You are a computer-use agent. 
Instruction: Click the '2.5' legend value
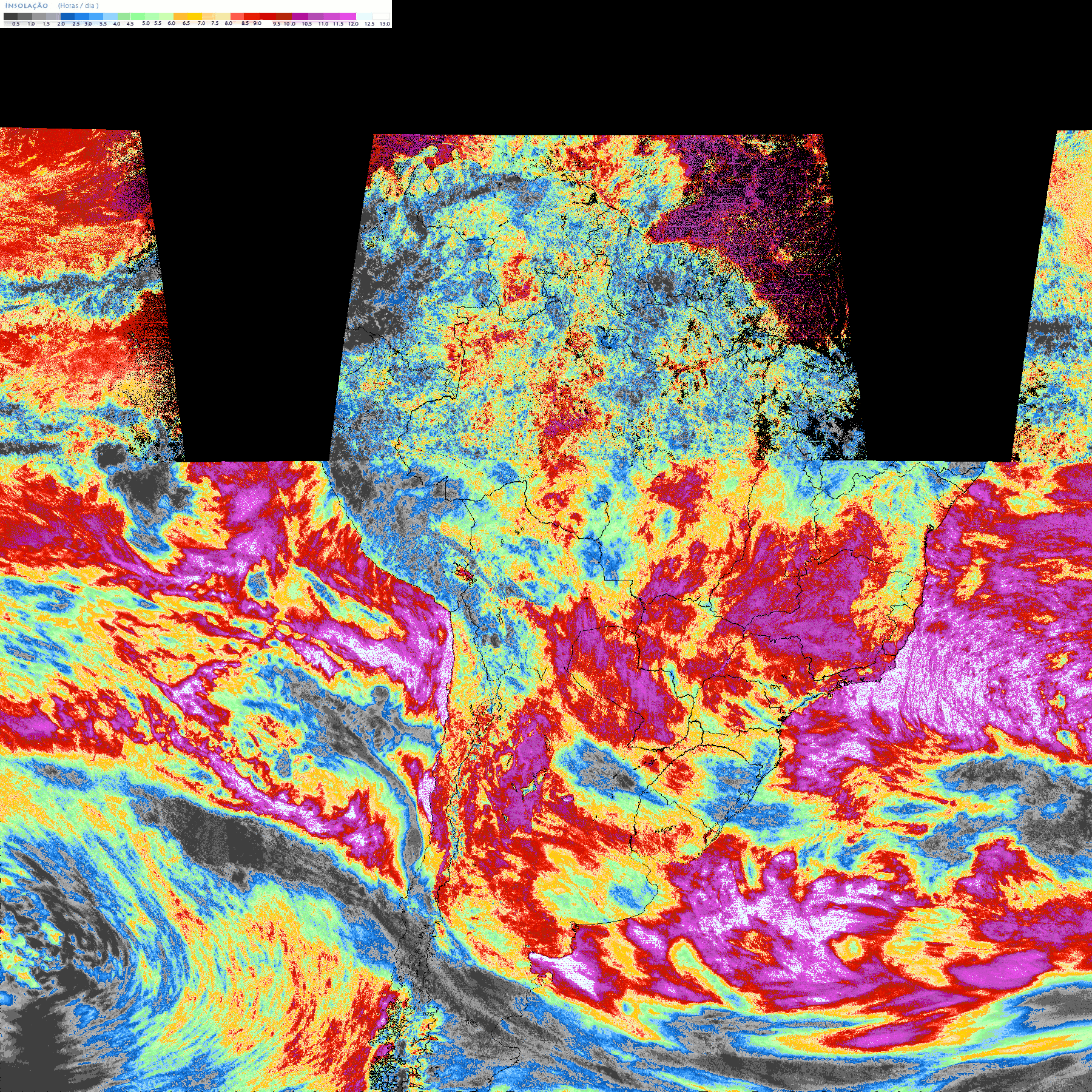[76, 24]
